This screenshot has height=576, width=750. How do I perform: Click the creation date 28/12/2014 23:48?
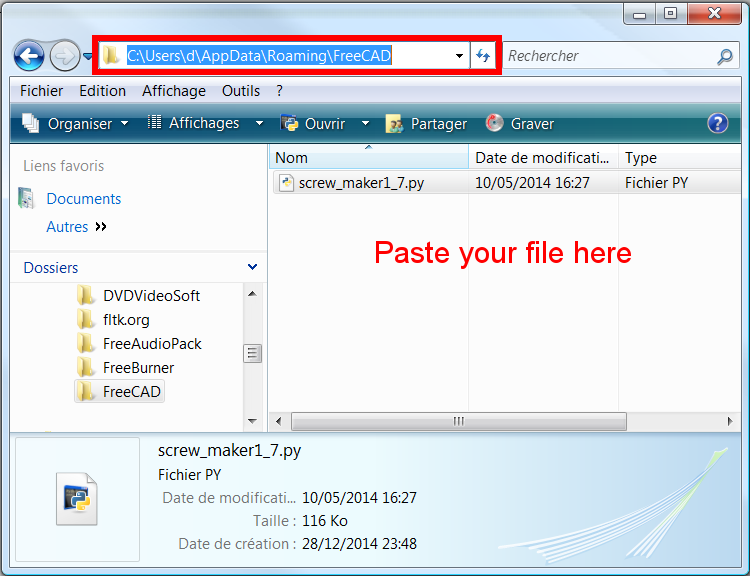(359, 544)
